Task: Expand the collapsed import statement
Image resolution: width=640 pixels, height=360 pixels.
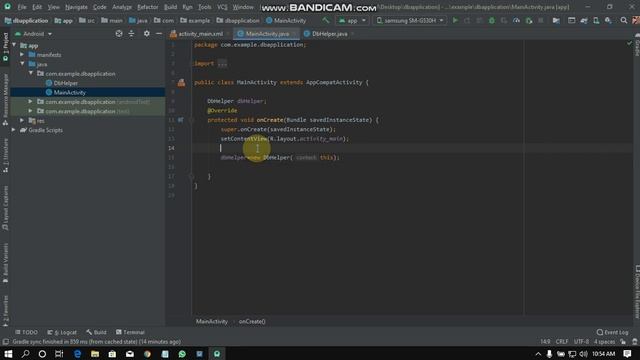Action: click(222, 64)
